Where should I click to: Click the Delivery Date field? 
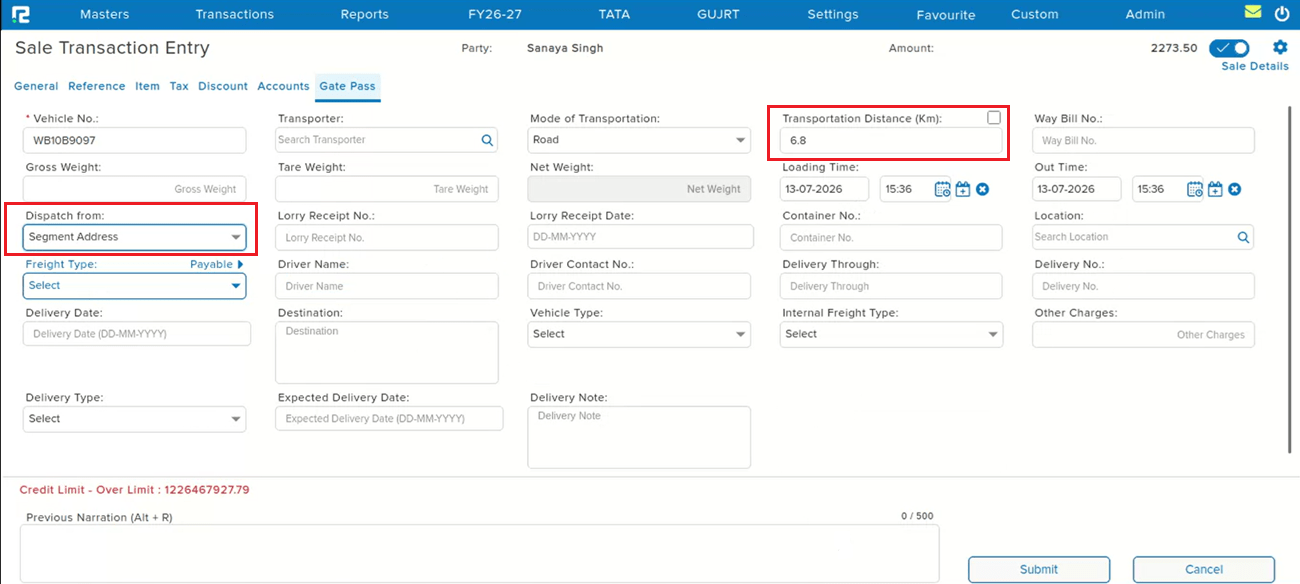[137, 334]
